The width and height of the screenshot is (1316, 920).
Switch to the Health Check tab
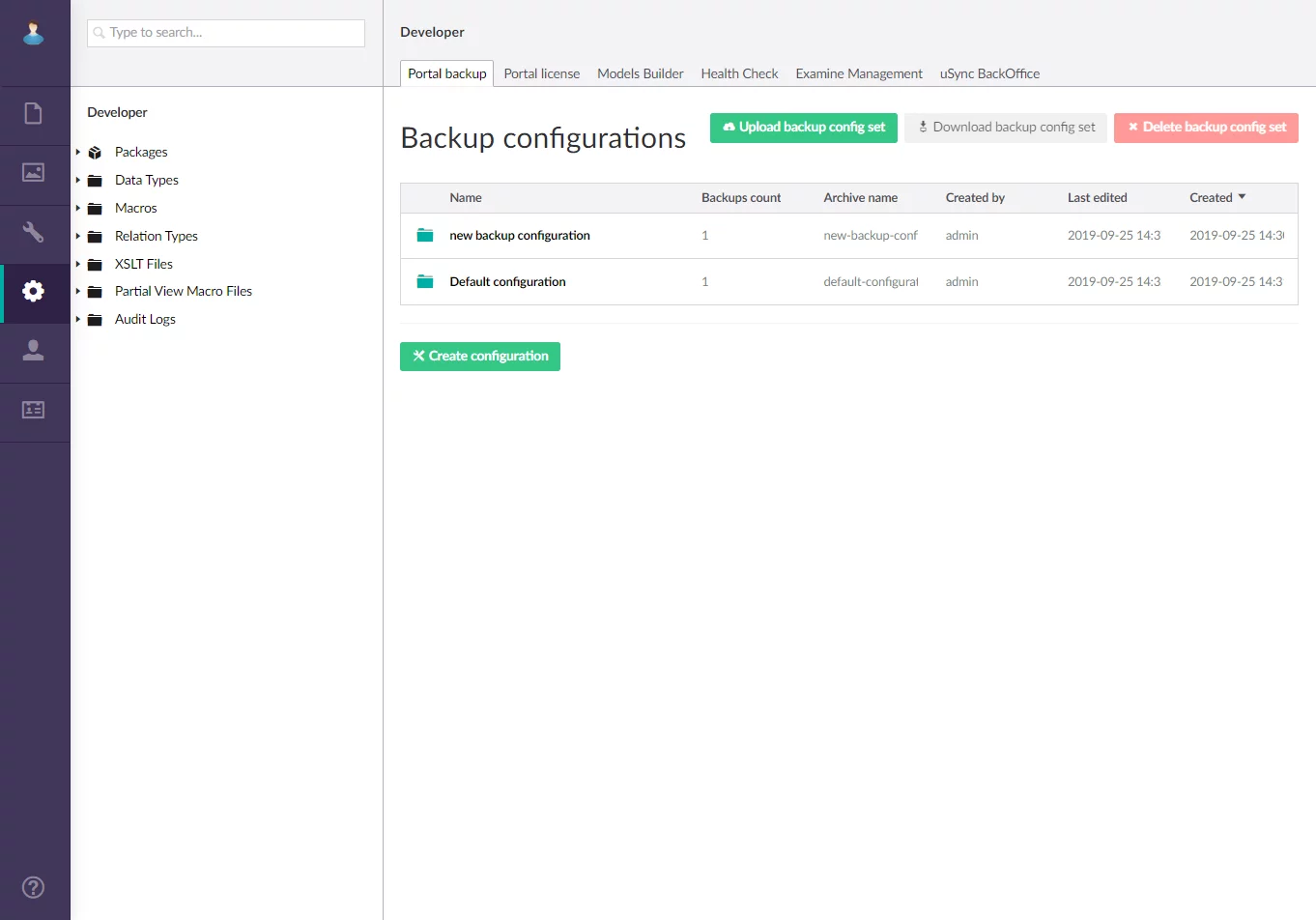(739, 73)
